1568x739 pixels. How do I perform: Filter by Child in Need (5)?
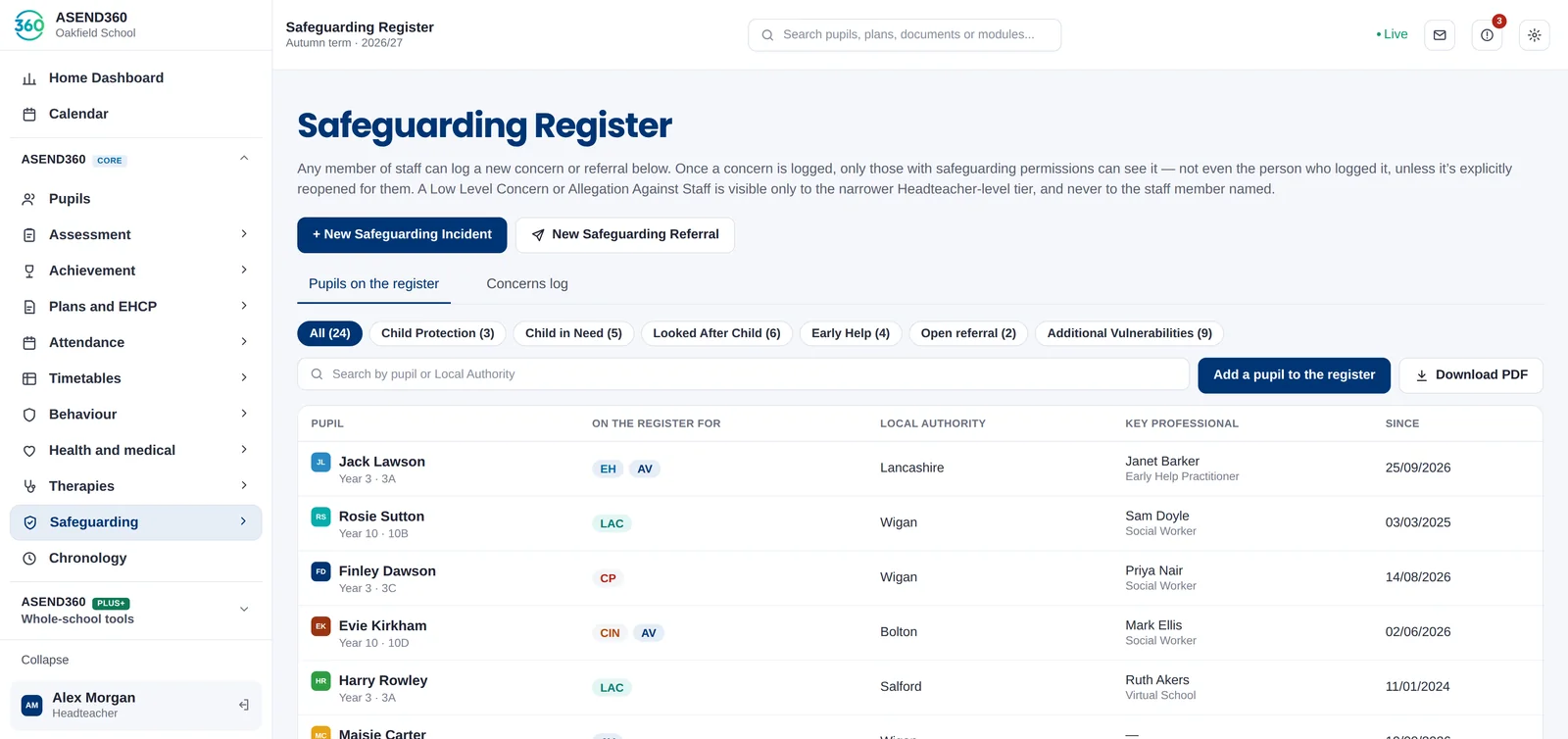pos(573,333)
